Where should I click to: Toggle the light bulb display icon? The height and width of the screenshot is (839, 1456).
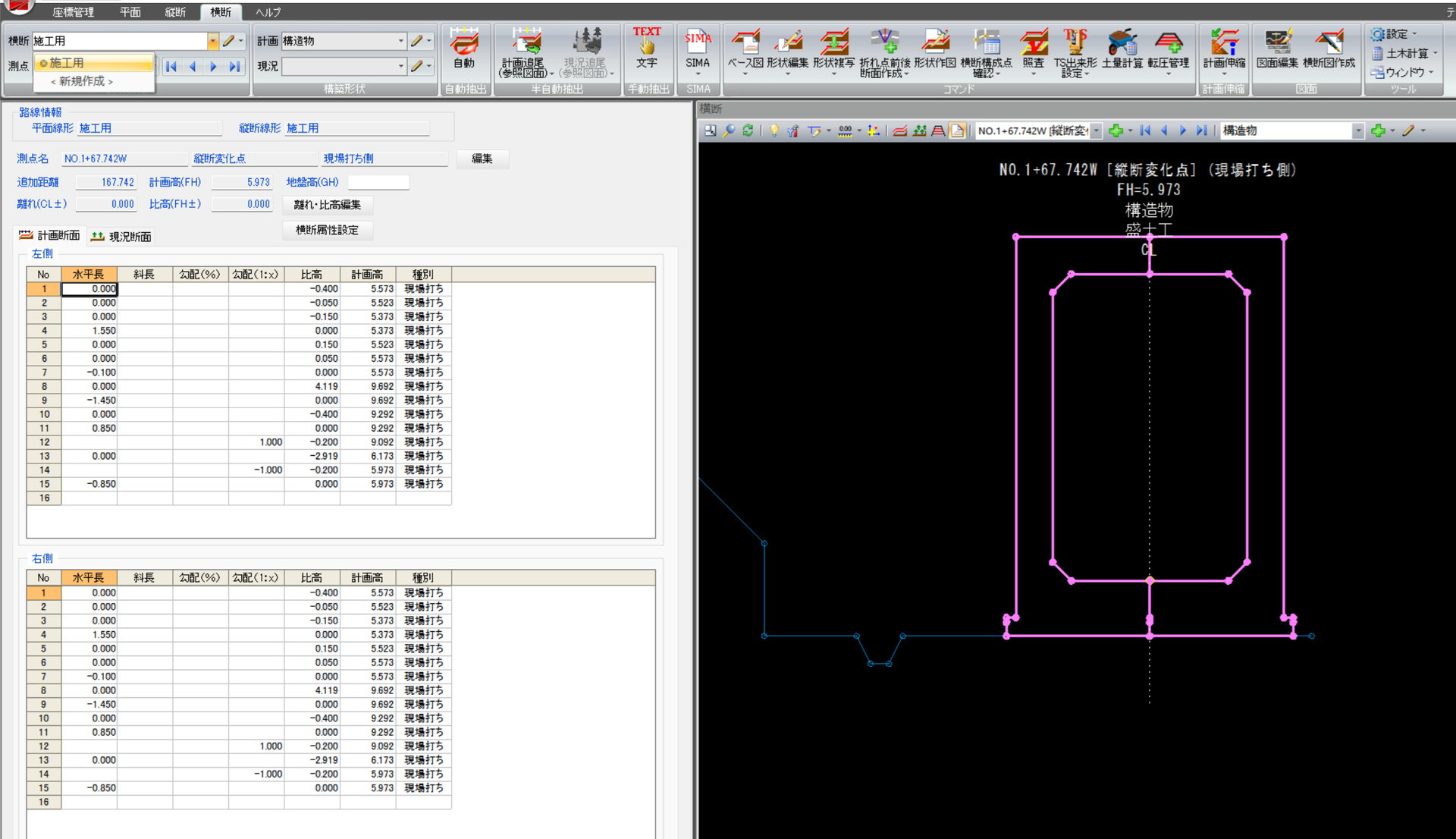[x=773, y=130]
